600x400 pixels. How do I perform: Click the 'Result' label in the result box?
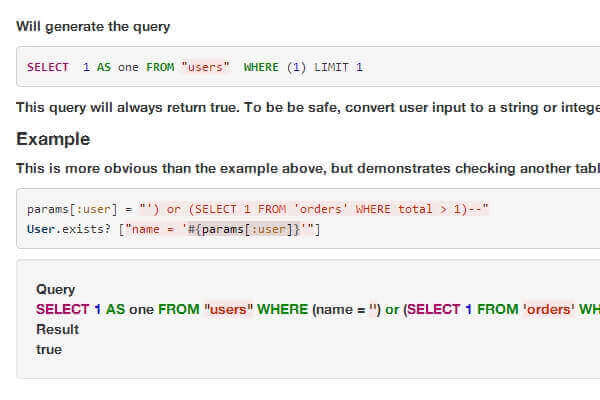57,329
